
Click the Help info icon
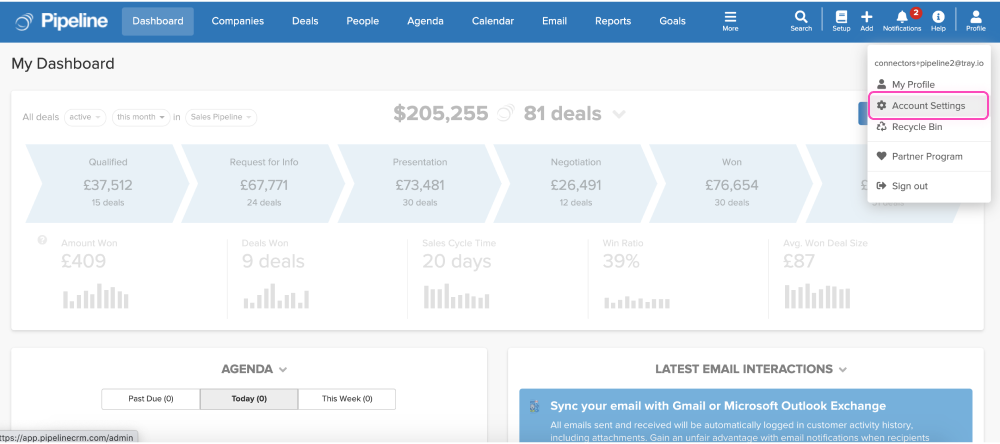(938, 18)
